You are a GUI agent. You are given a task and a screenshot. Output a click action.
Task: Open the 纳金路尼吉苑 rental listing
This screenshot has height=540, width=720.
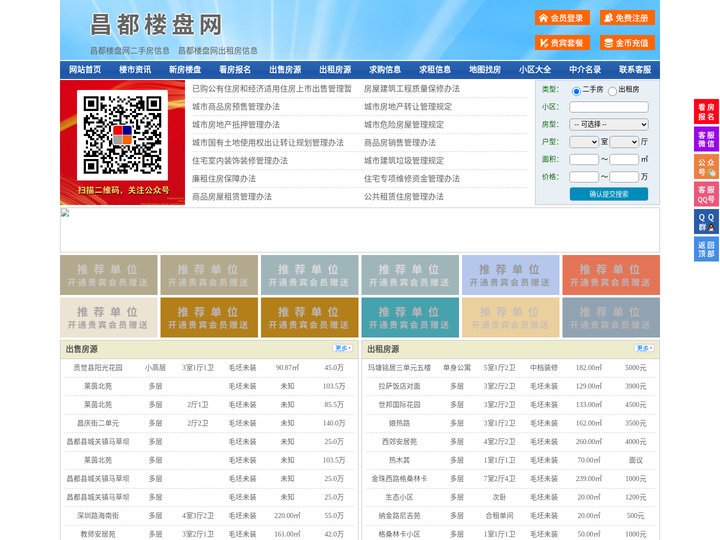tap(399, 516)
